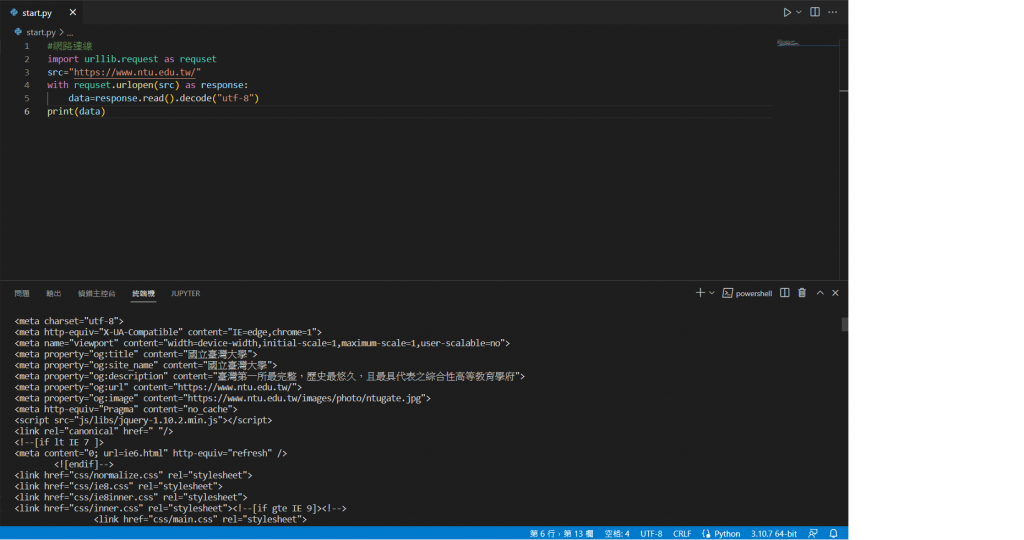This screenshot has height=540, width=1024.
Task: Change end of line sequence CRLF
Action: [x=682, y=533]
